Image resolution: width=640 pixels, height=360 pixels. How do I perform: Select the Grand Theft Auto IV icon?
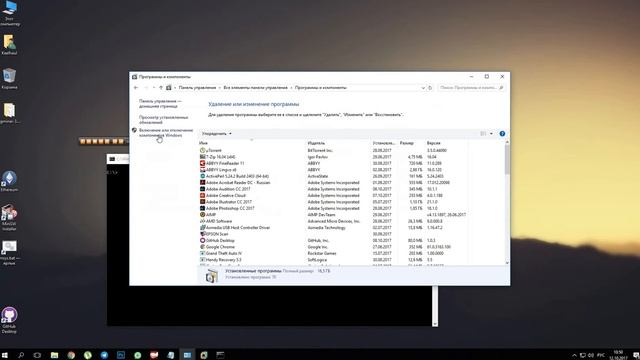[x=202, y=253]
